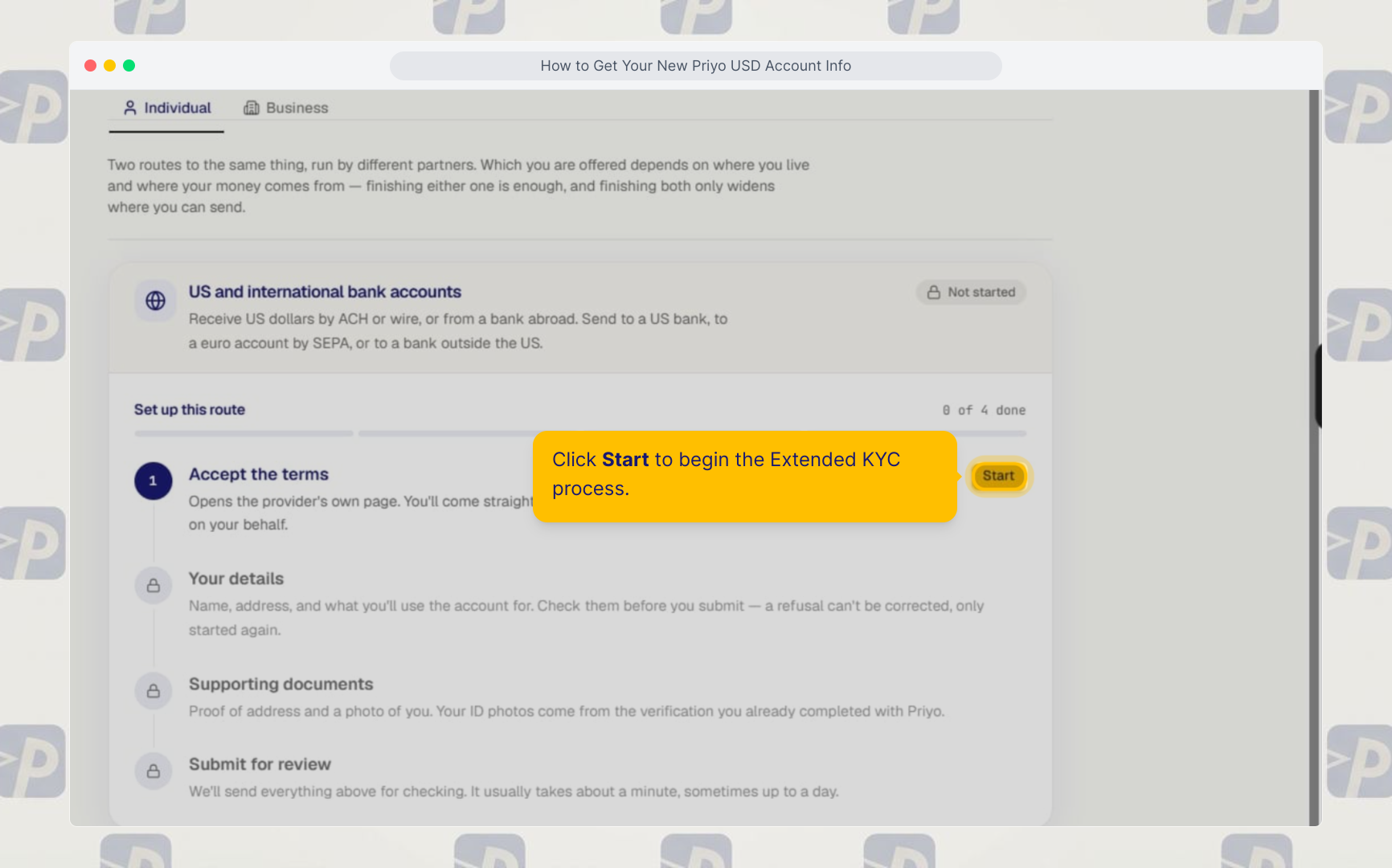Click the globe icon for bank accounts
The height and width of the screenshot is (868, 1392).
(155, 301)
